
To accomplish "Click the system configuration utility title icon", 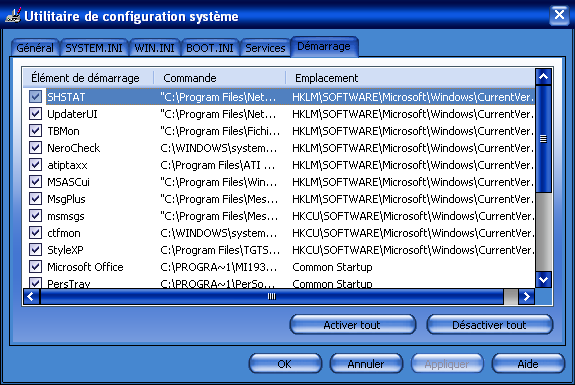I will tap(13, 16).
